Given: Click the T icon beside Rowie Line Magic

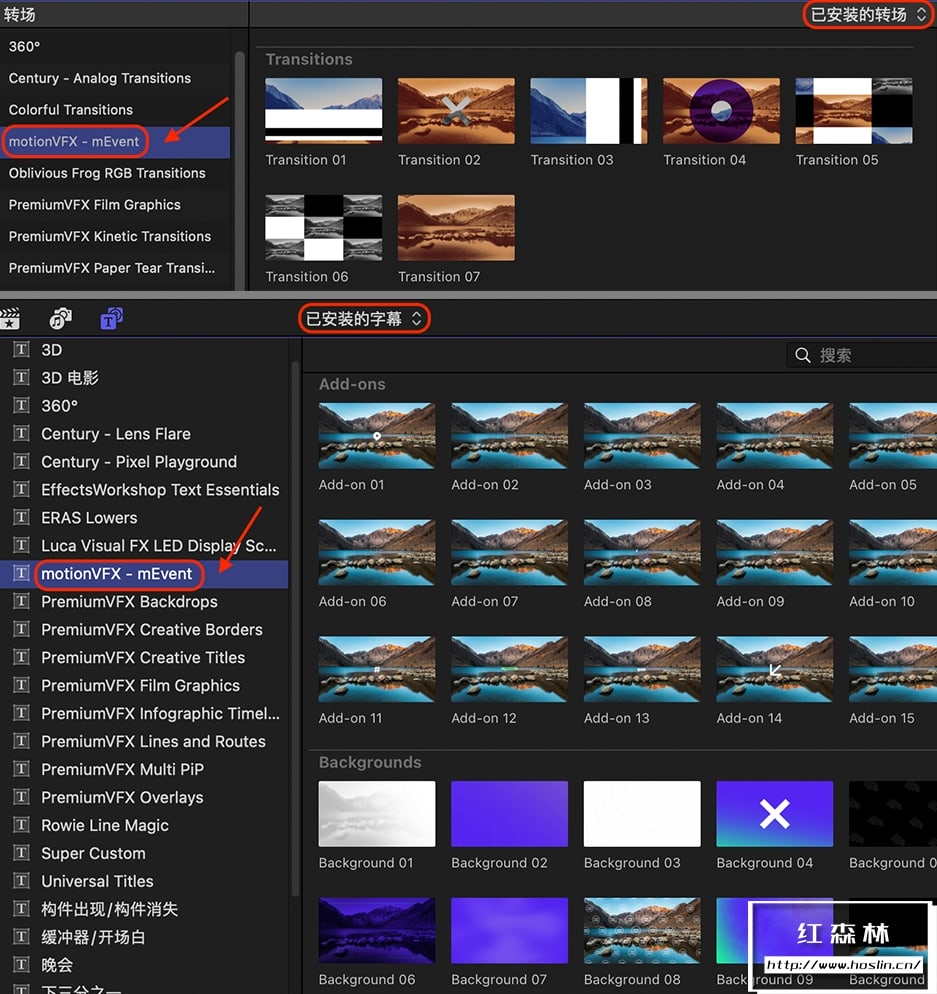Looking at the screenshot, I should click(x=21, y=825).
